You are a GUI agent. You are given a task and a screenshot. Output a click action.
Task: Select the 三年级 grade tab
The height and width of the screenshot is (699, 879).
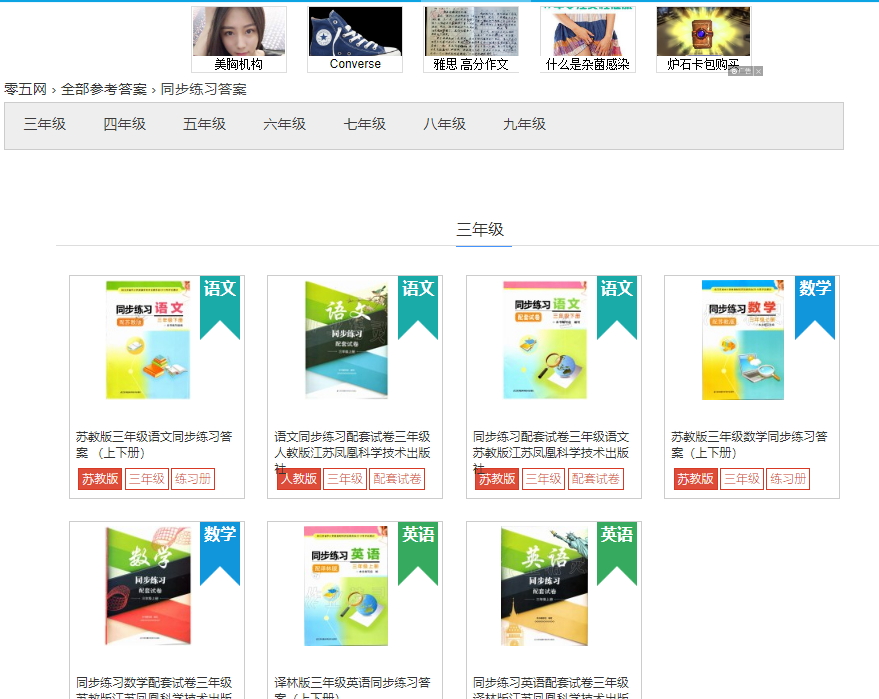[45, 125]
